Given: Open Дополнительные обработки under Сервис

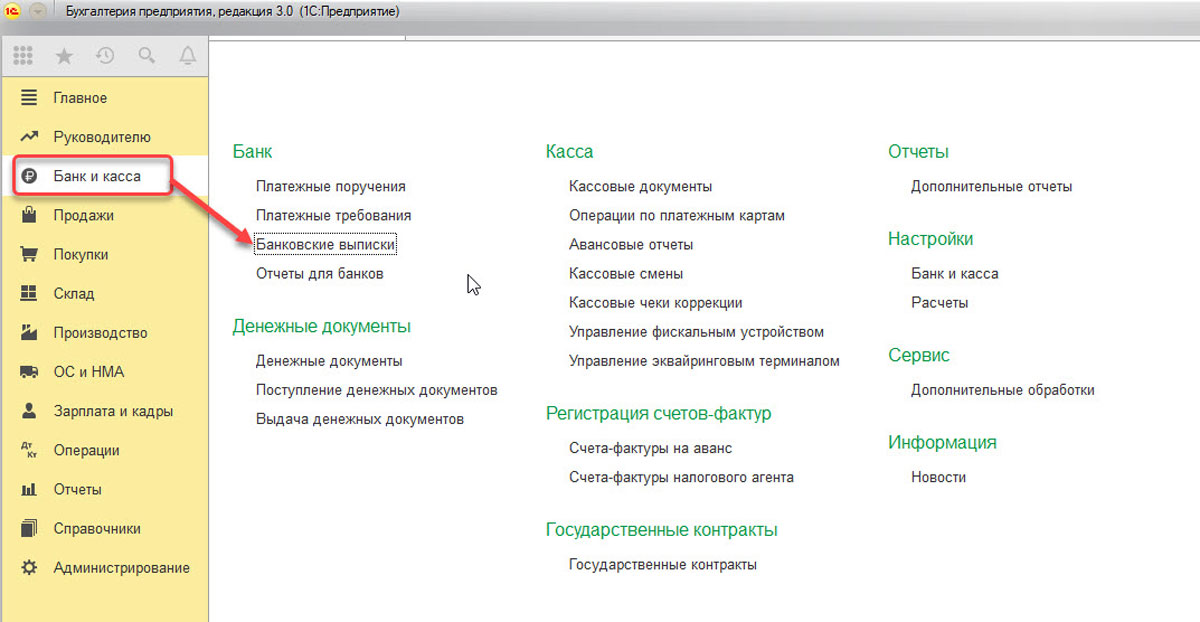Looking at the screenshot, I should (x=1002, y=390).
